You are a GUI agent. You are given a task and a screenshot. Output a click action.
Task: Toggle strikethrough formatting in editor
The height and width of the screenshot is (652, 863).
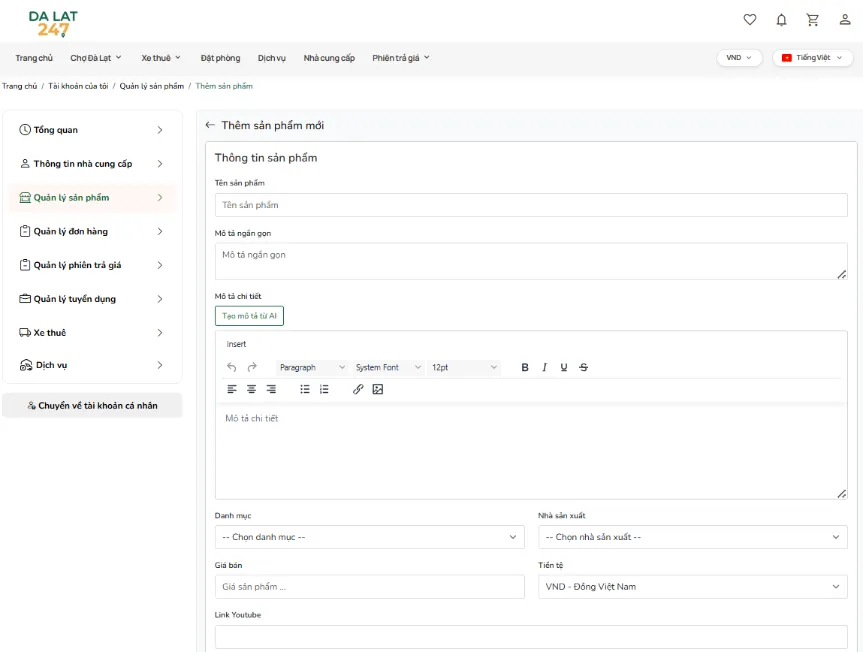click(x=583, y=367)
